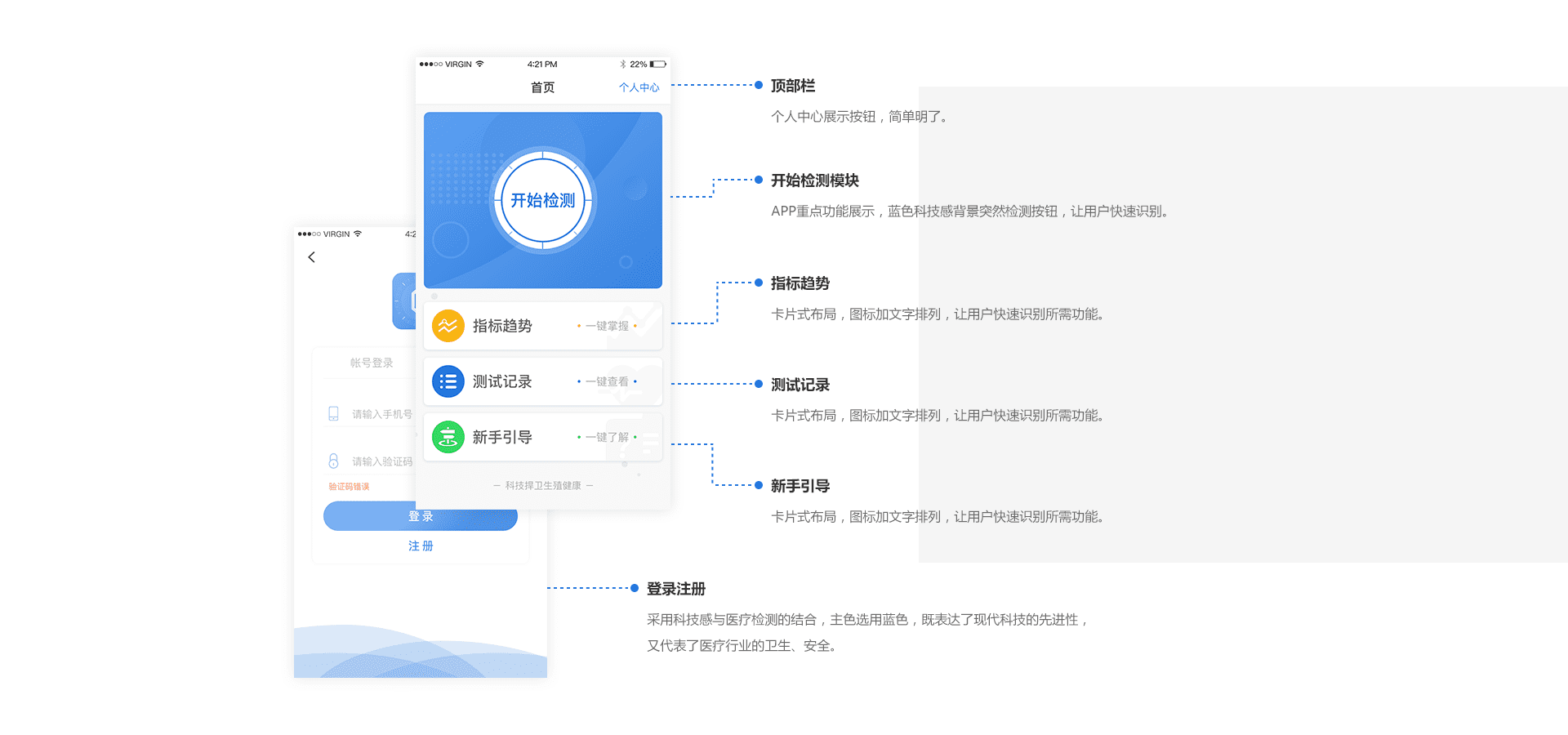Screen dimensions: 1568x735
Task: Click the 验证码错误 error message
Action: coord(349,487)
